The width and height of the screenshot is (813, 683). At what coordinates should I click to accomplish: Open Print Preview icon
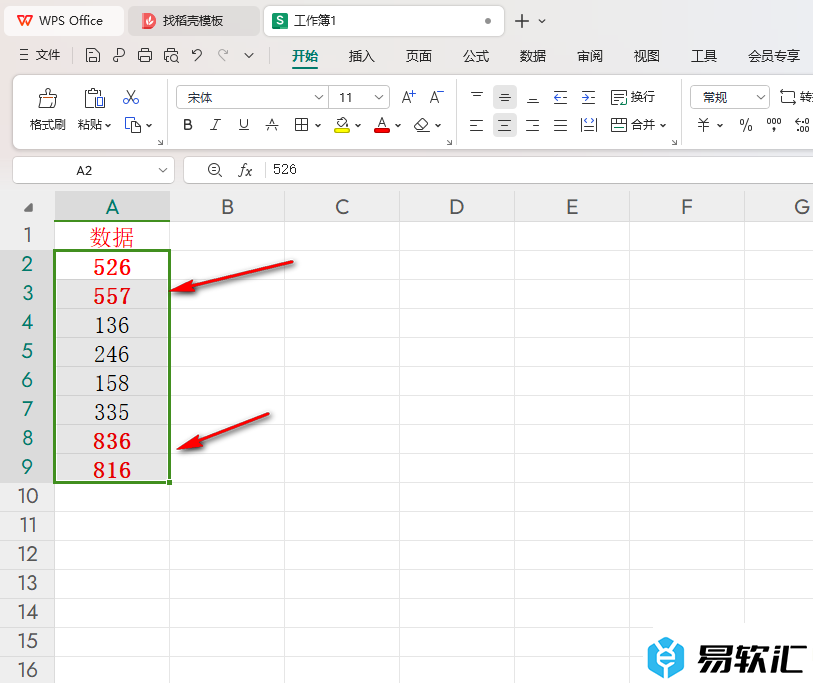(x=171, y=55)
